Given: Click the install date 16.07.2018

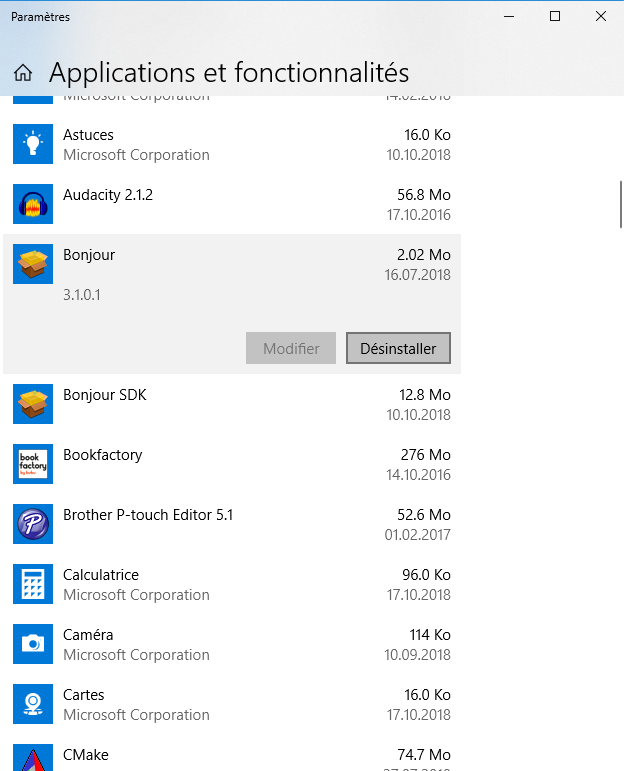Looking at the screenshot, I should (x=417, y=275).
